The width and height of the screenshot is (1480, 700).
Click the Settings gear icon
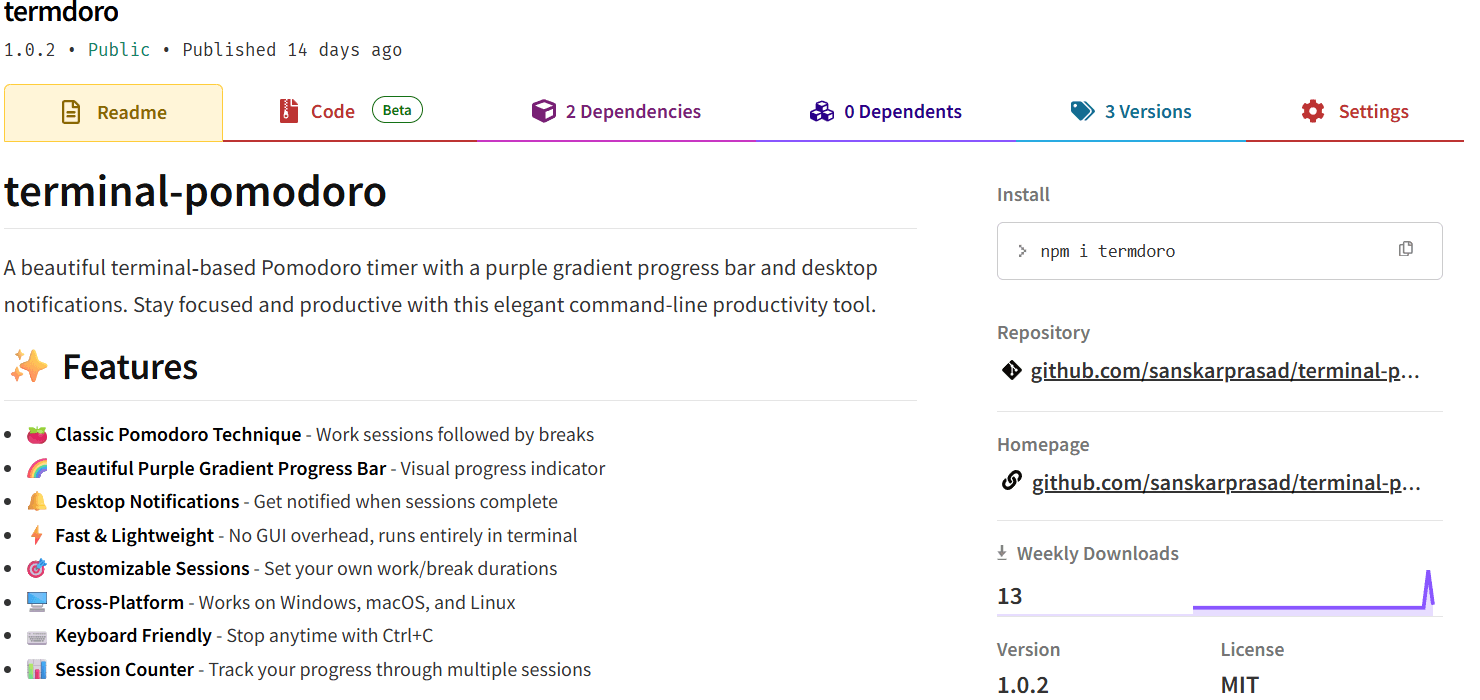[1313, 111]
